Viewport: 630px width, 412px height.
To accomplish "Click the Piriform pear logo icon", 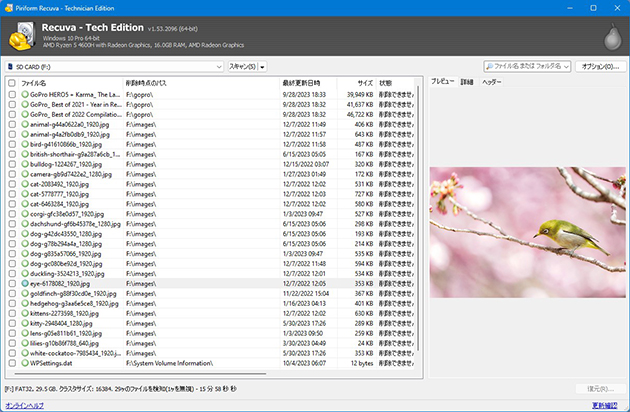I will 612,36.
